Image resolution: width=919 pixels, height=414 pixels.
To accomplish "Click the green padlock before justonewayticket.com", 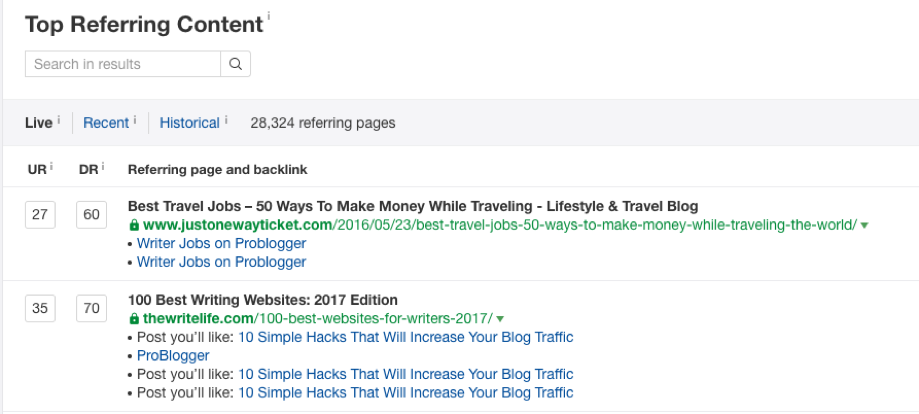I will tap(134, 225).
